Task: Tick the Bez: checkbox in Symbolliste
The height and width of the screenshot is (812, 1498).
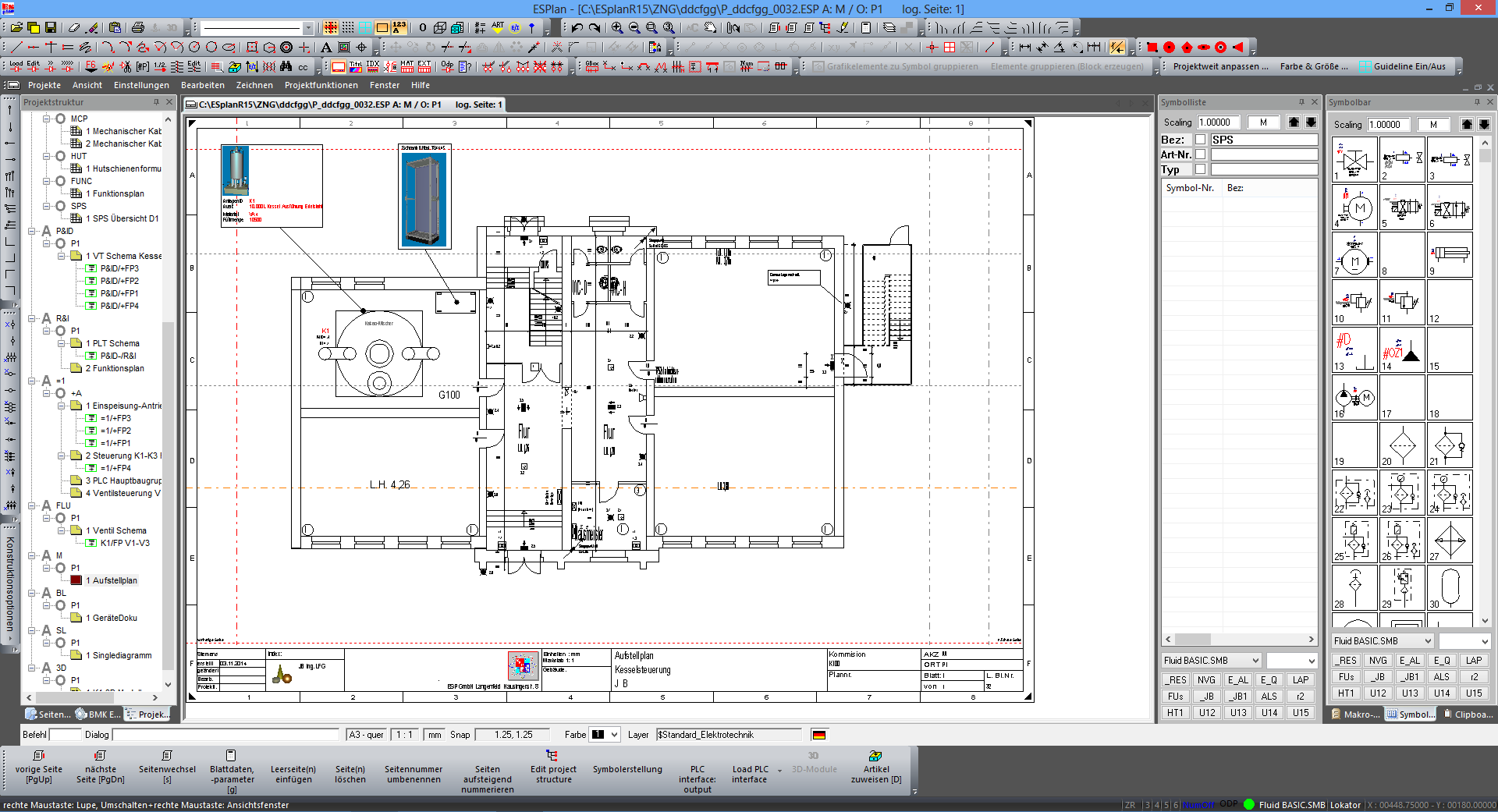Action: coord(1201,140)
